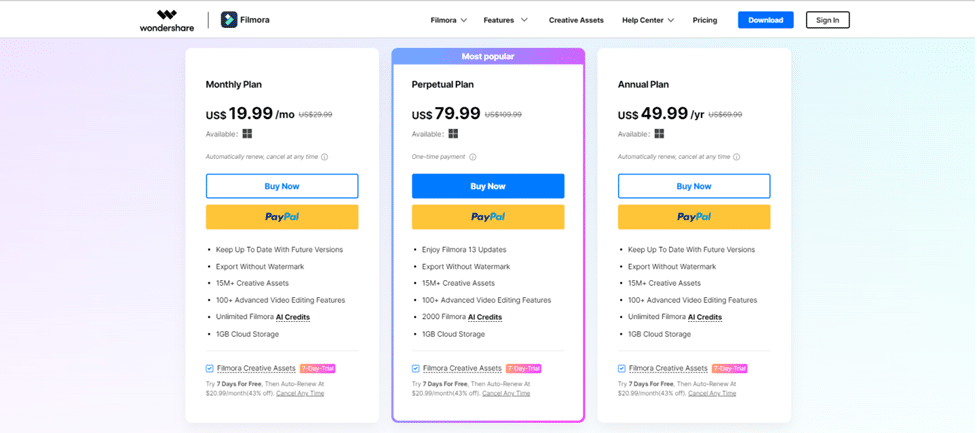Click info icon beside Annual auto-renew note

coord(737,157)
